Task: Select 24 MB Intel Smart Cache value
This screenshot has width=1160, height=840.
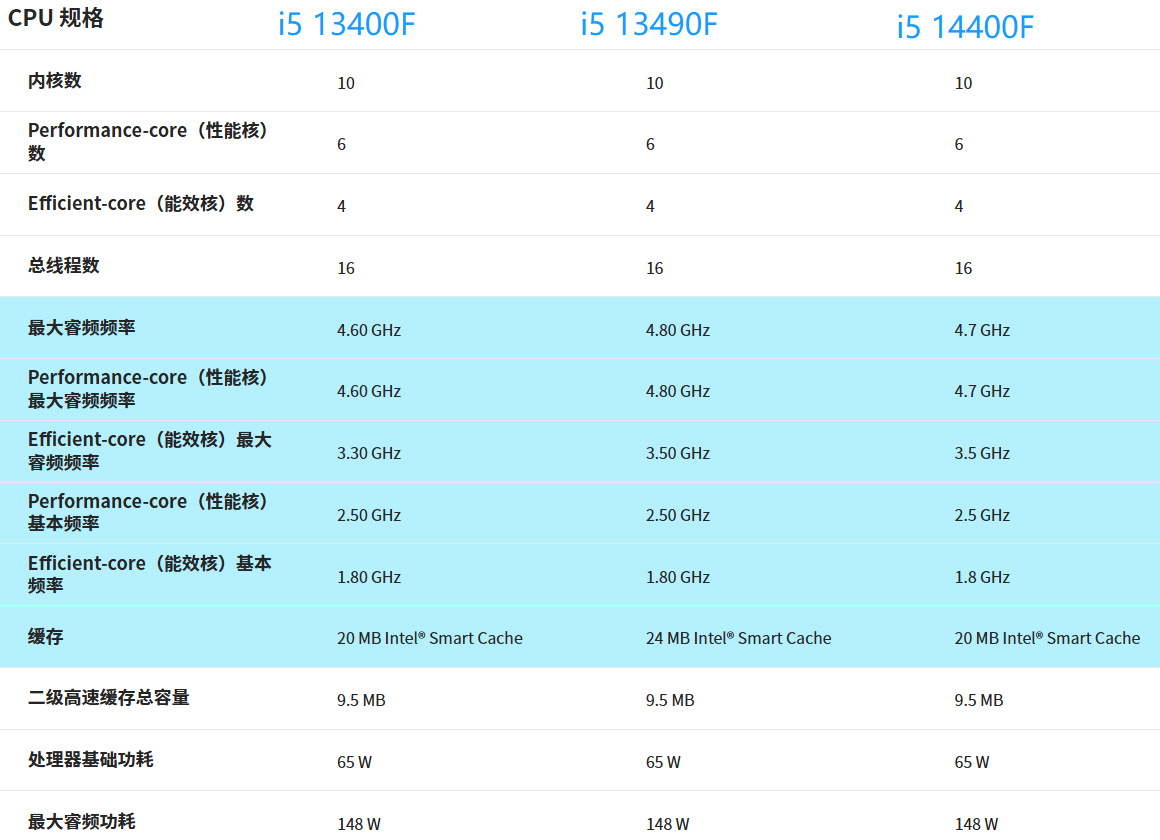Action: [738, 638]
